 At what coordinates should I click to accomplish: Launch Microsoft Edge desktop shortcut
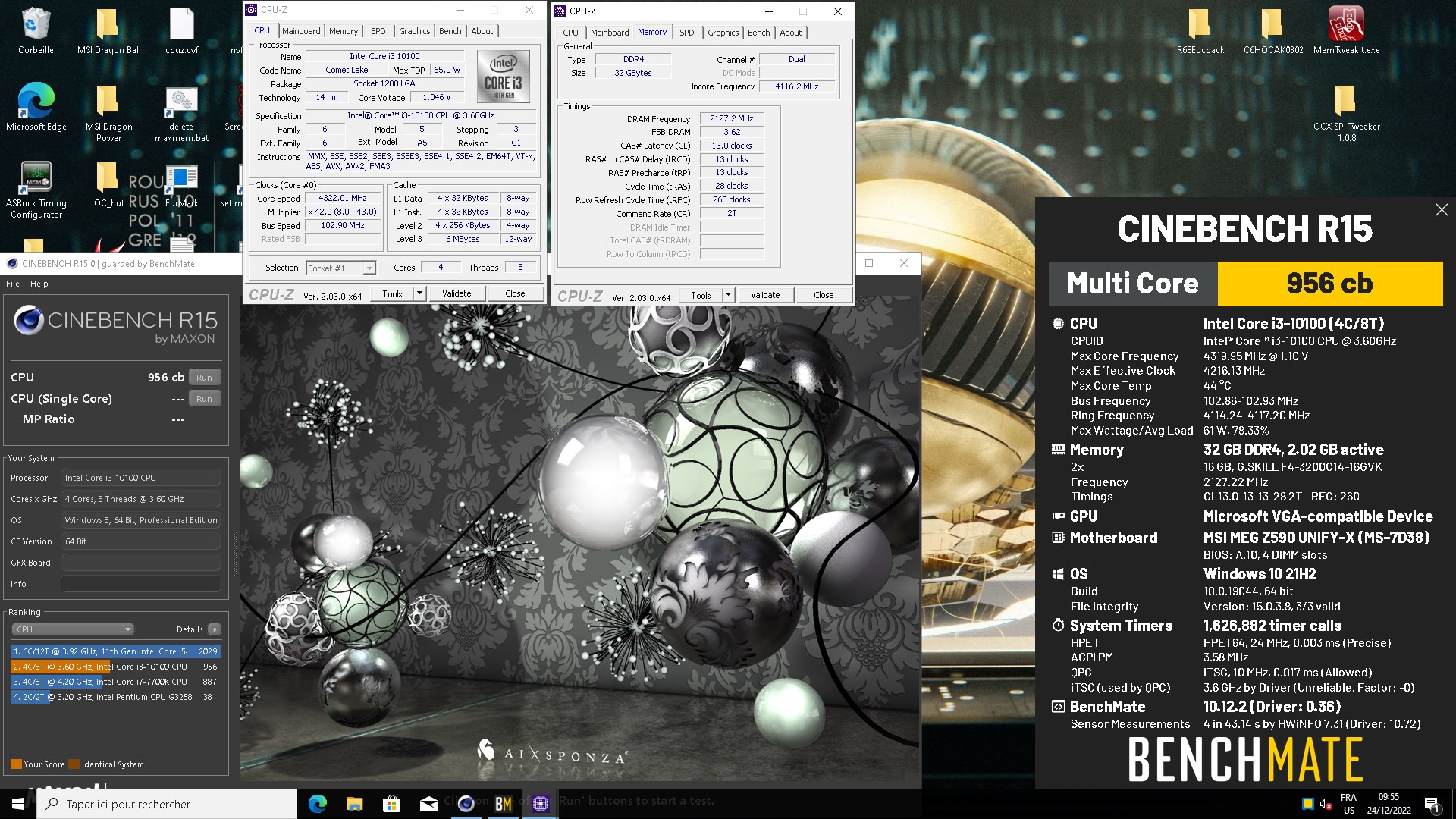pos(36,106)
